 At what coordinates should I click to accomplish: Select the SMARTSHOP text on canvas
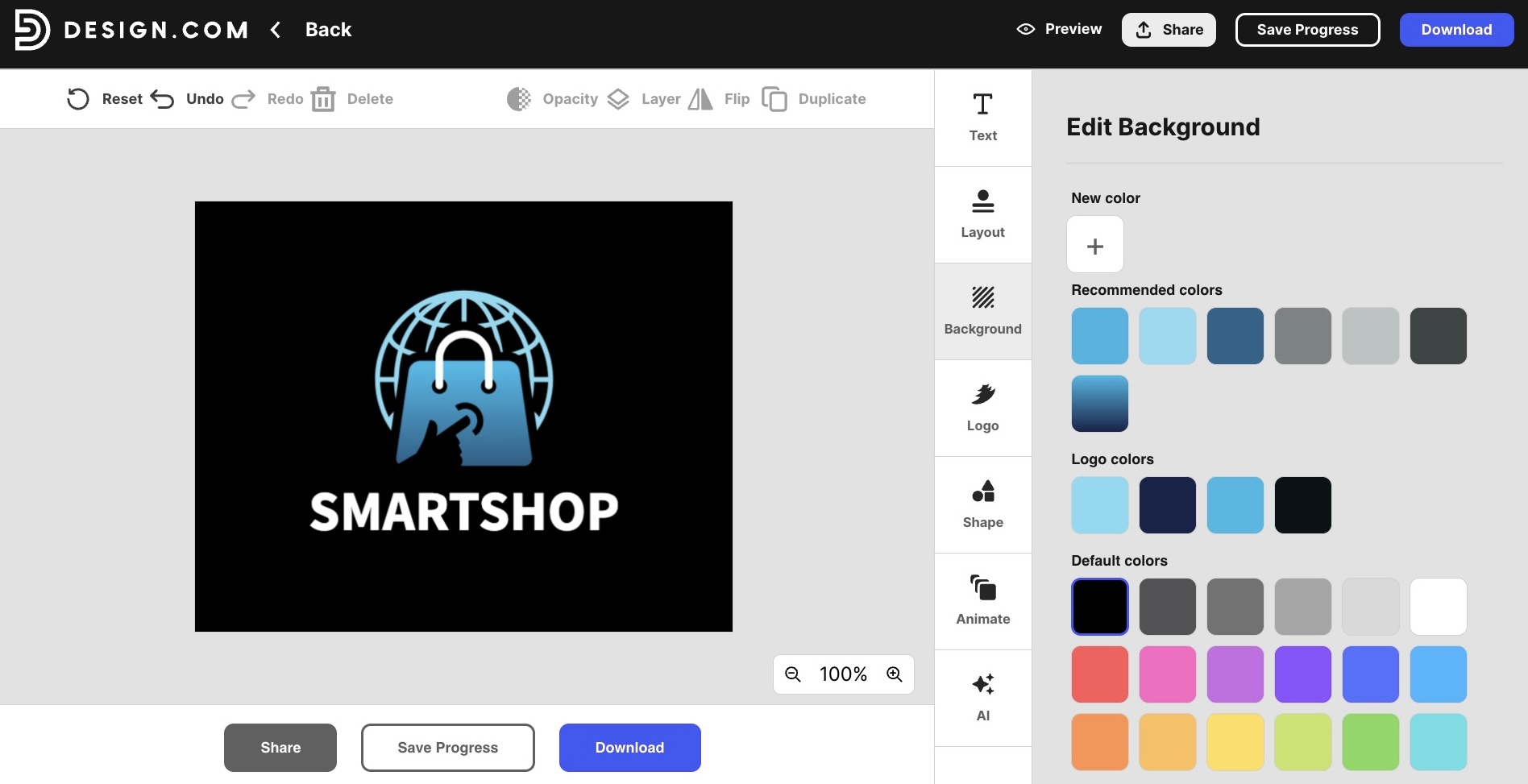point(464,512)
